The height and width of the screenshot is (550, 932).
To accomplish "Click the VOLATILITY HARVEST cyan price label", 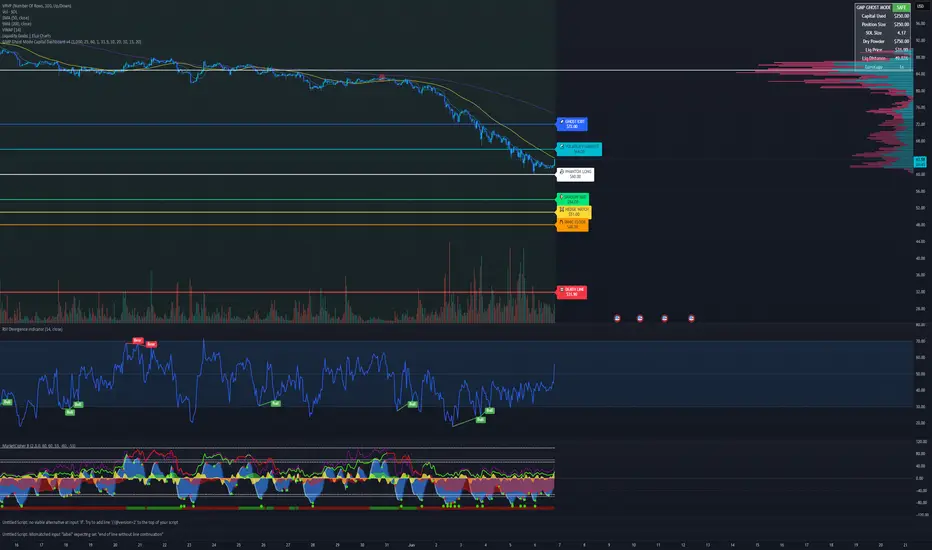I will (x=579, y=149).
